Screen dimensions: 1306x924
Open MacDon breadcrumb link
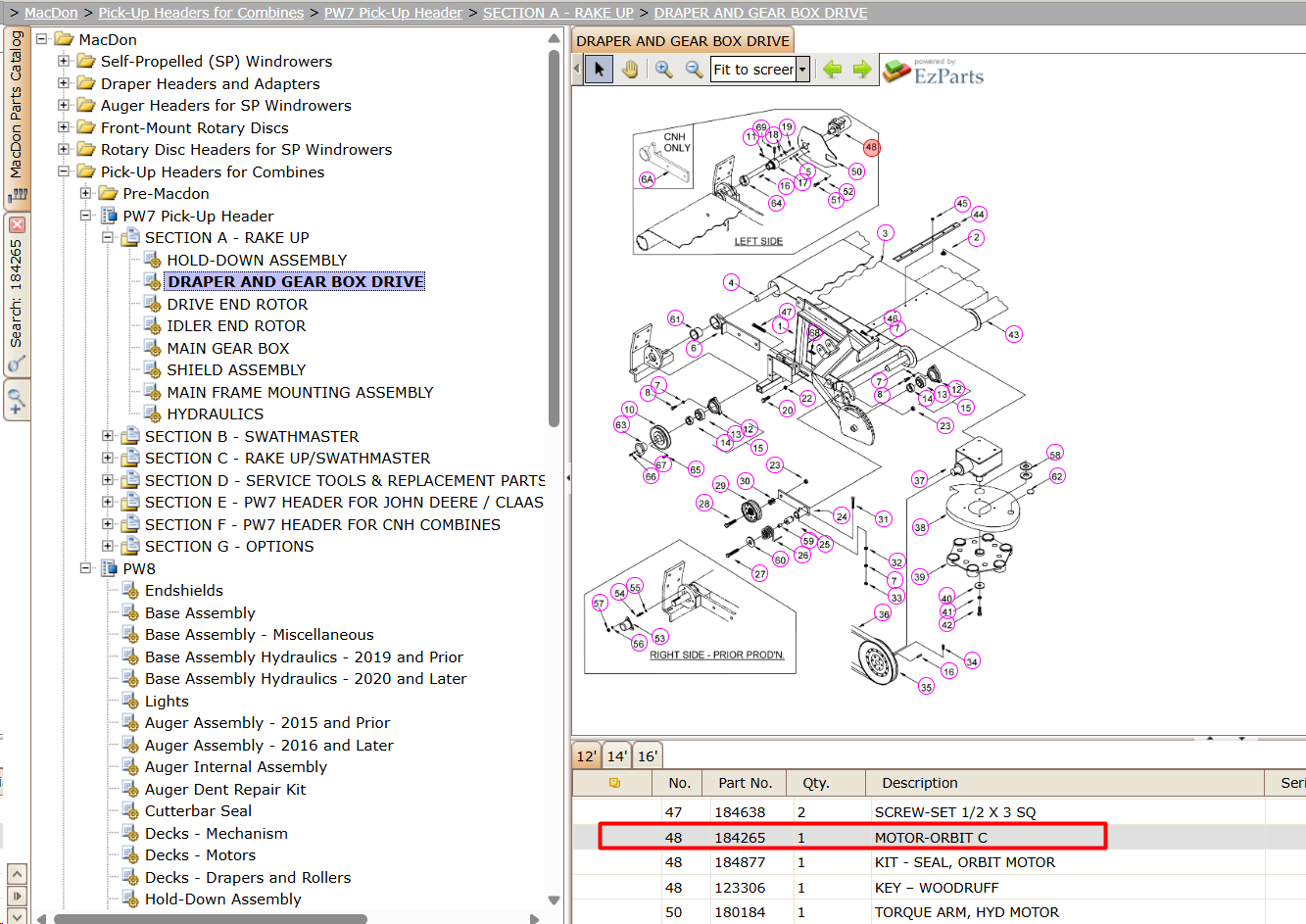point(51,13)
